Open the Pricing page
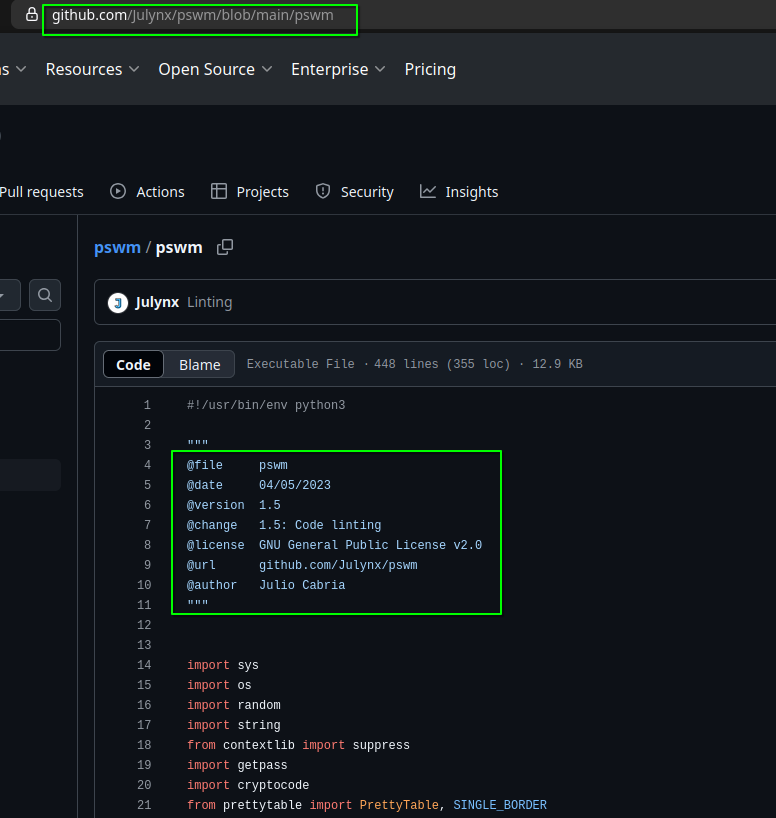Screen dimensions: 776x818 [430, 69]
